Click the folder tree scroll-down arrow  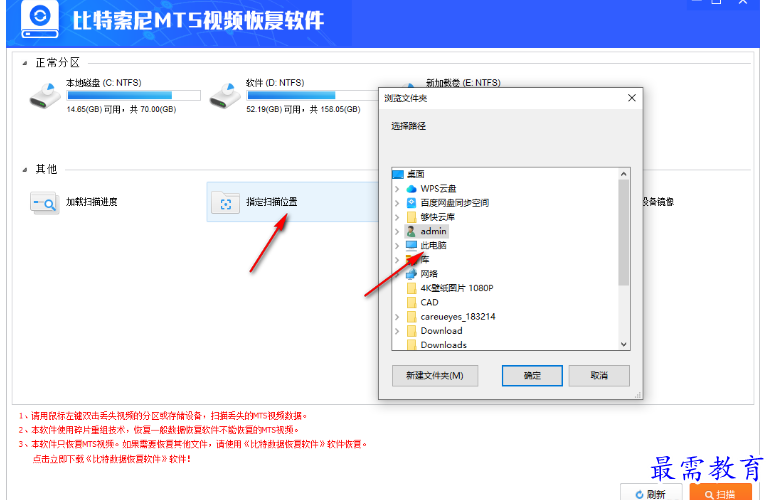coord(624,344)
